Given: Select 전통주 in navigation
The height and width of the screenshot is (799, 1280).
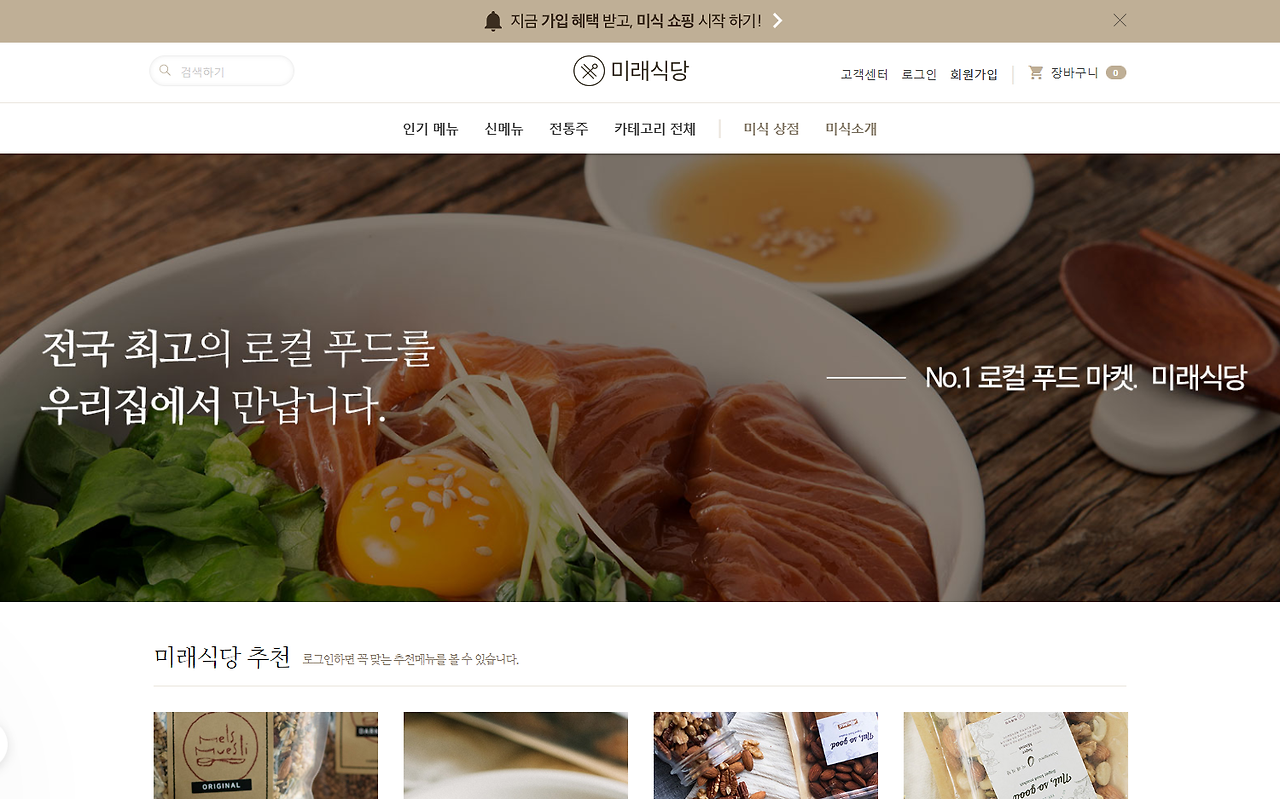Looking at the screenshot, I should pyautogui.click(x=569, y=129).
